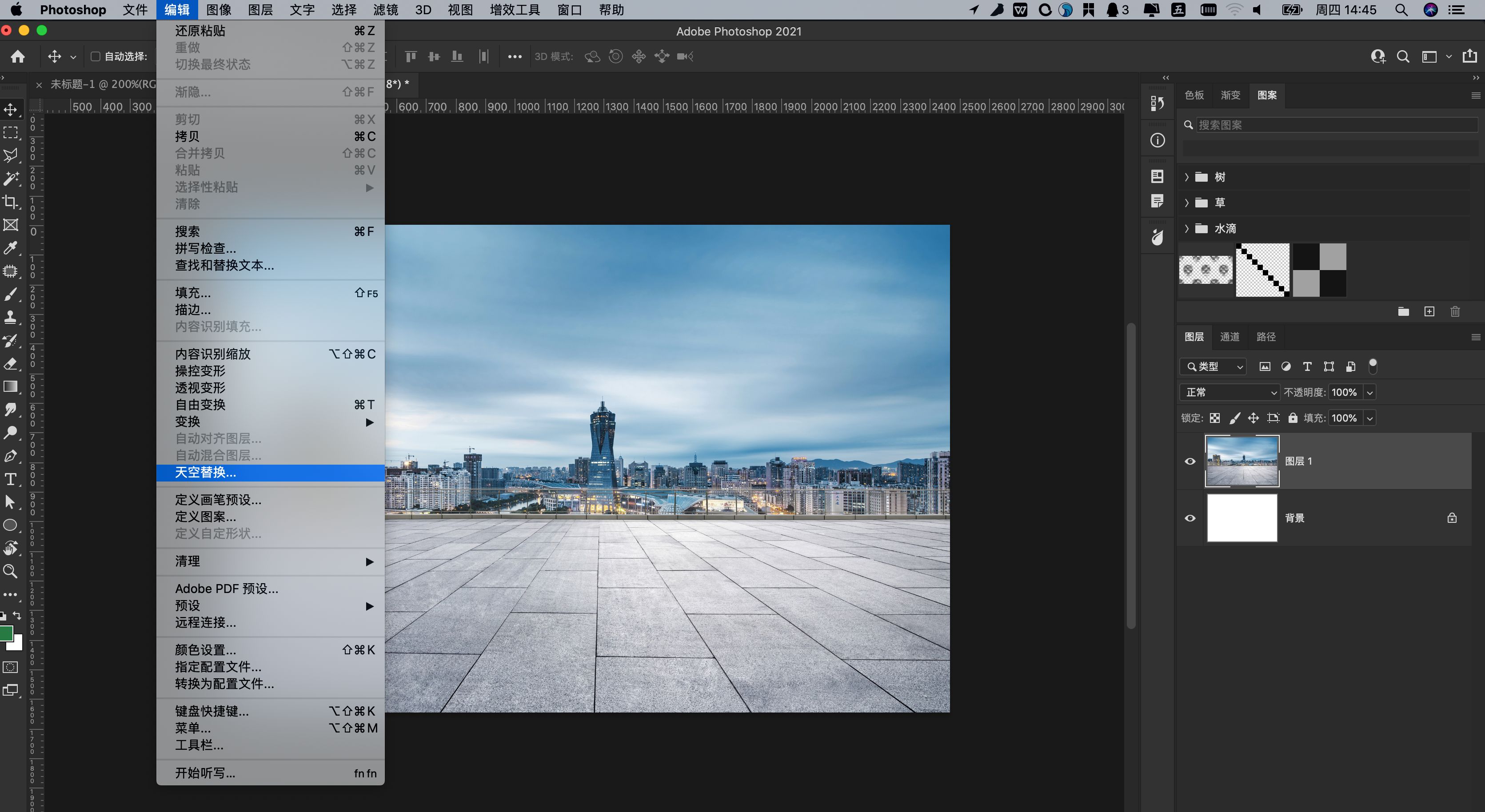Screen dimensions: 1485x812
Task: Select the Gradient tool
Action: [10, 387]
